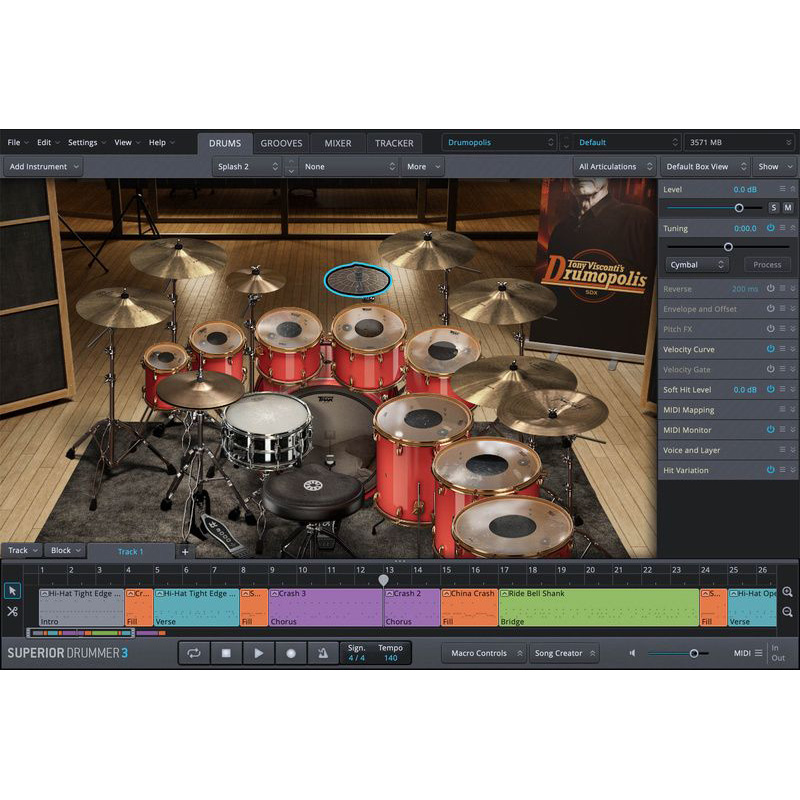Click the snare drum in the kit
800x800 pixels.
(x=267, y=429)
